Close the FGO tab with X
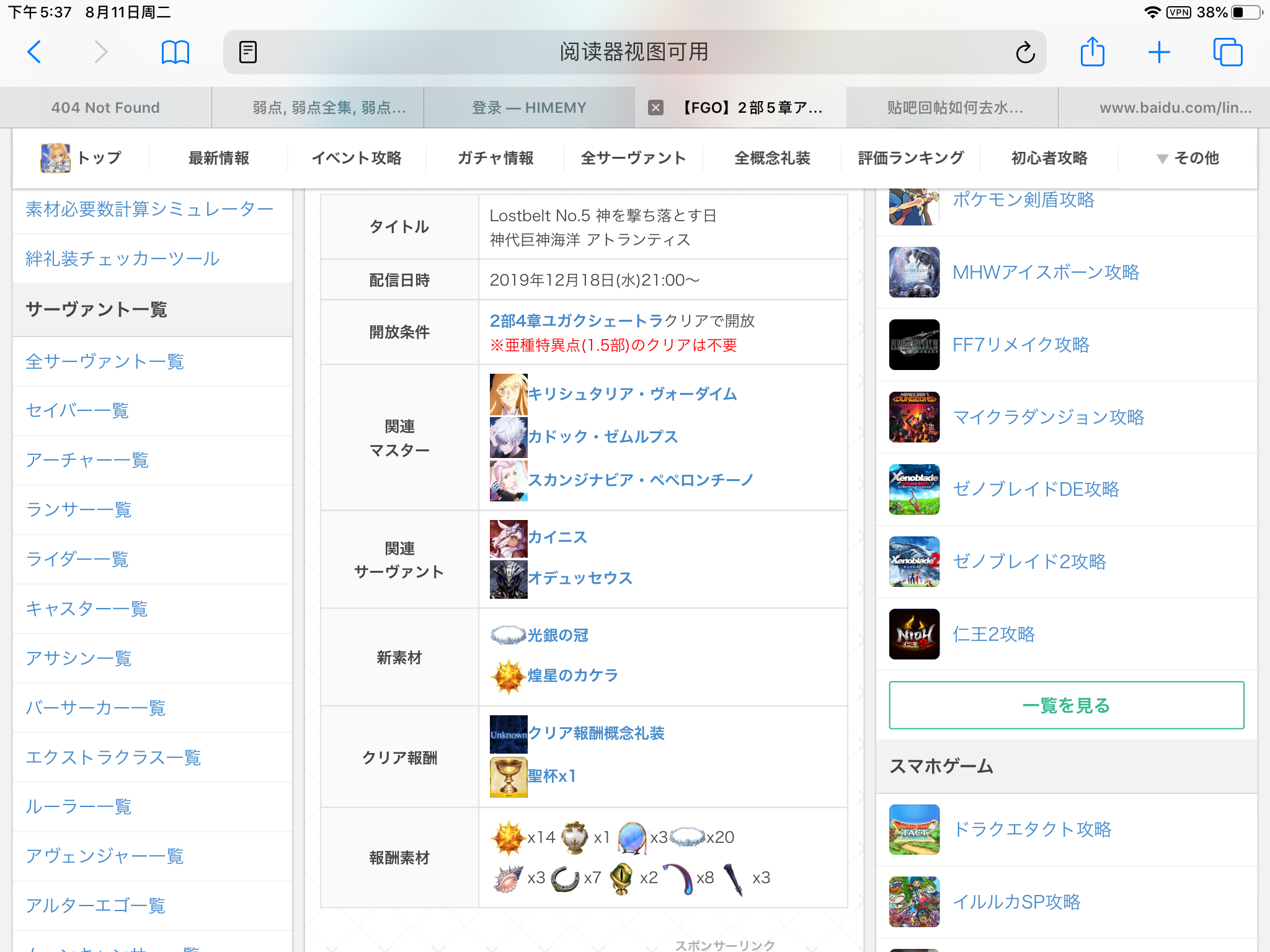1270x952 pixels. (x=655, y=108)
